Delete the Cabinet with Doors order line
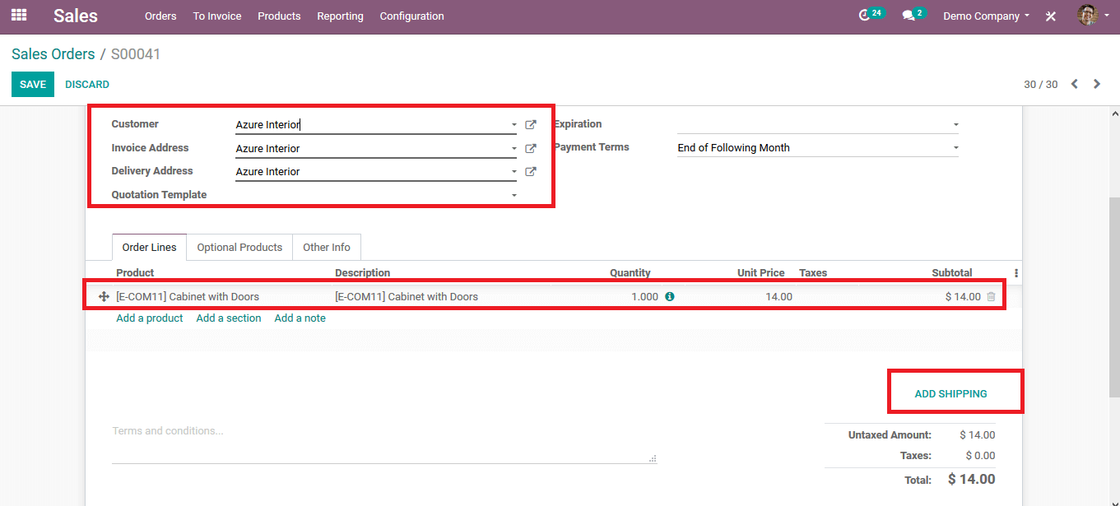Image resolution: width=1120 pixels, height=506 pixels. (991, 297)
